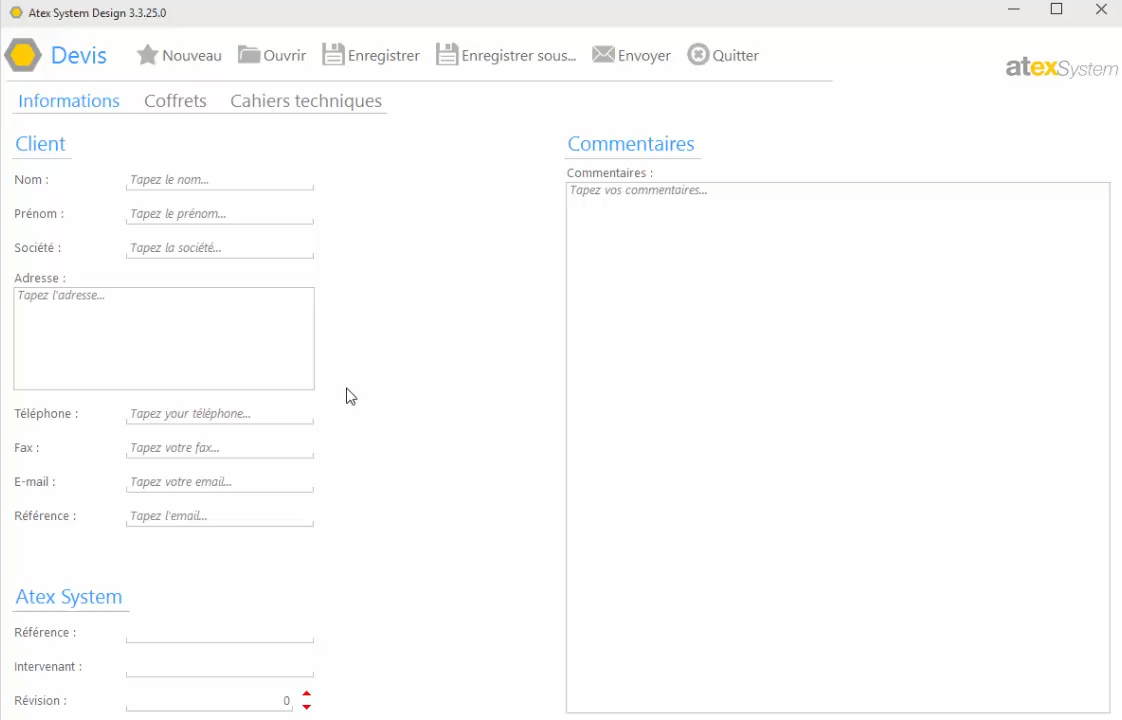Click the atexSystem brand logo
The height and width of the screenshot is (720, 1122).
(x=1061, y=68)
